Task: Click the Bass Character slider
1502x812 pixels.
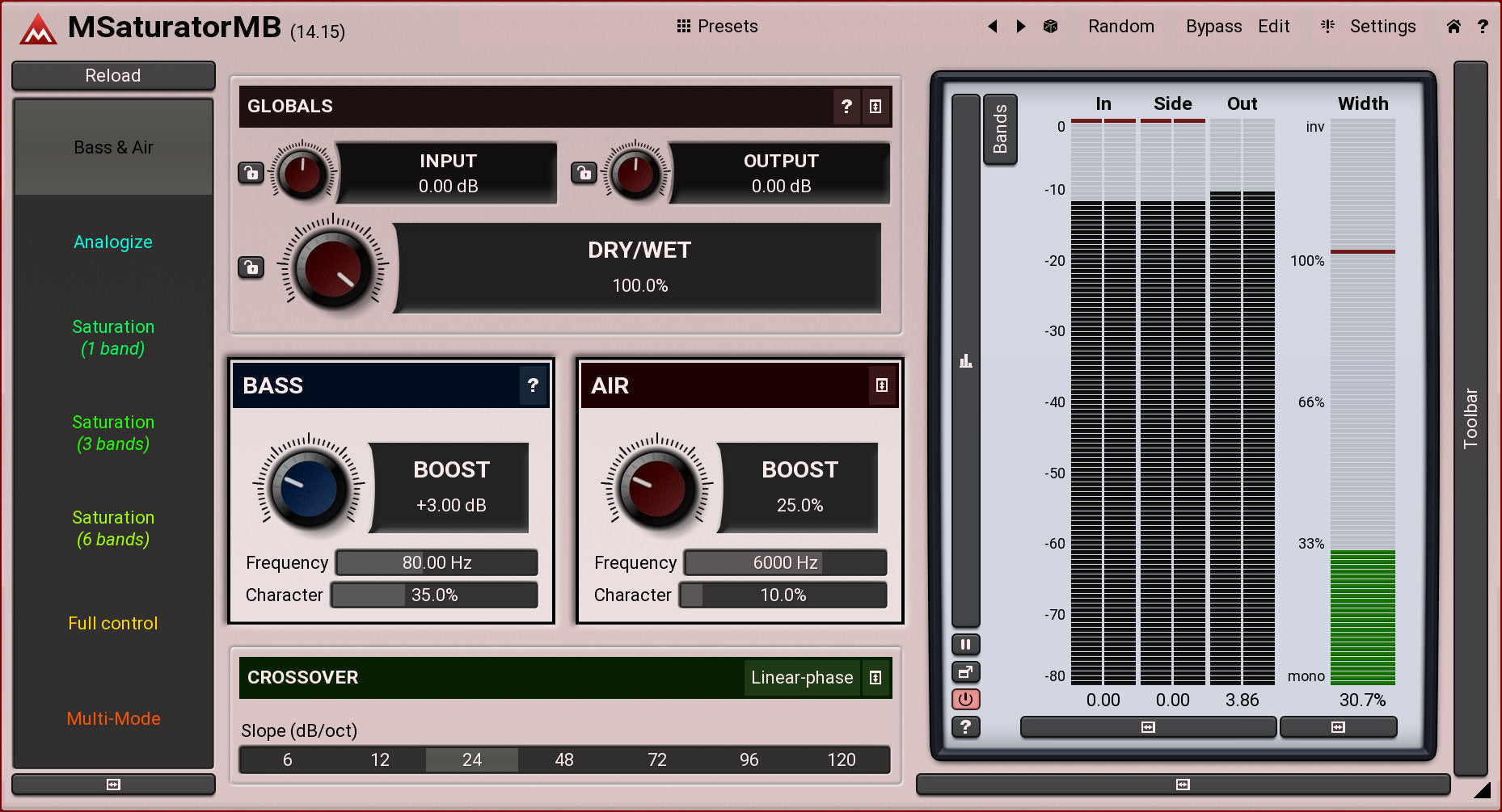Action: [x=435, y=595]
